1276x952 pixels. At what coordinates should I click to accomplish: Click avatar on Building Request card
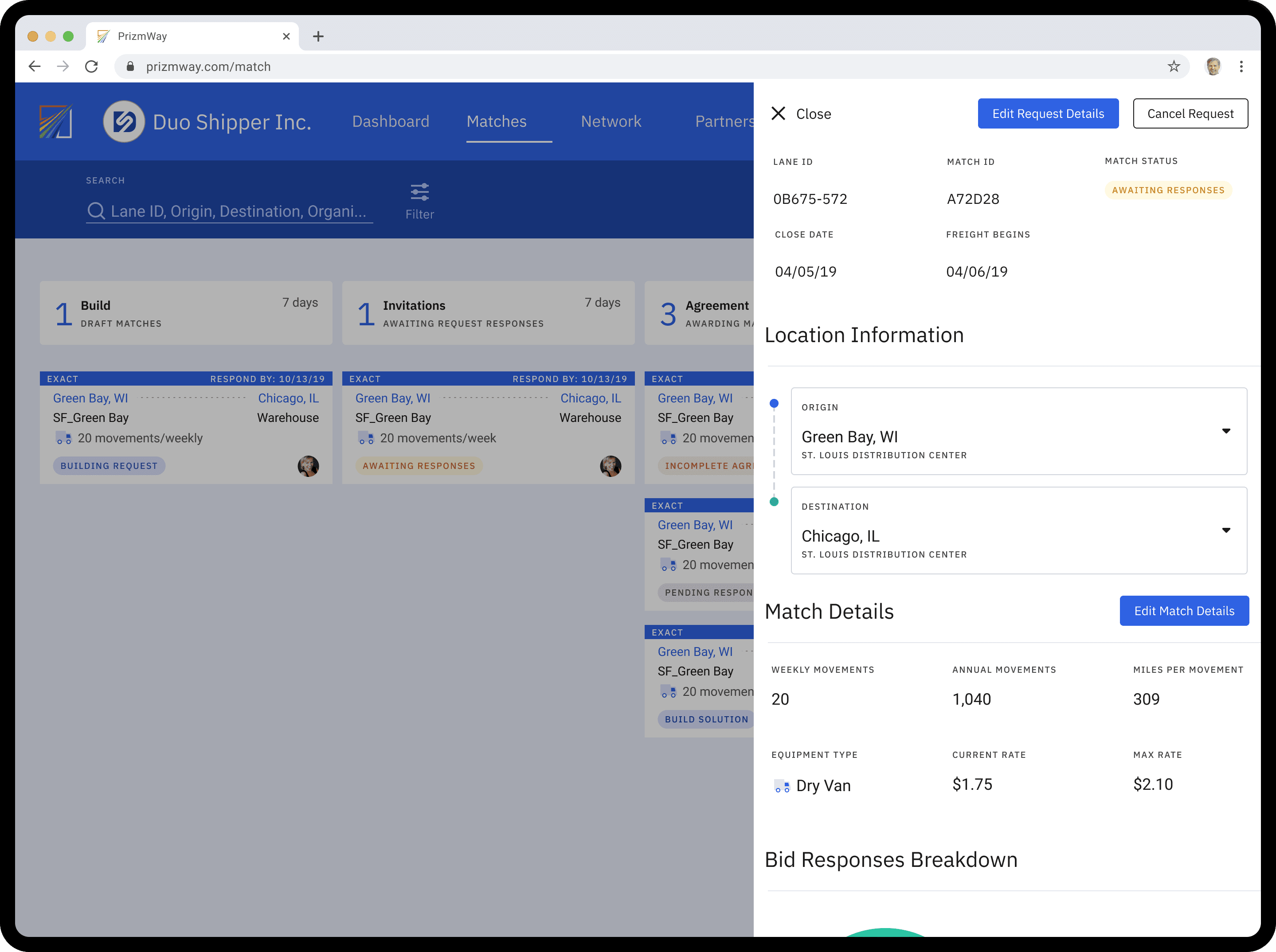click(308, 466)
